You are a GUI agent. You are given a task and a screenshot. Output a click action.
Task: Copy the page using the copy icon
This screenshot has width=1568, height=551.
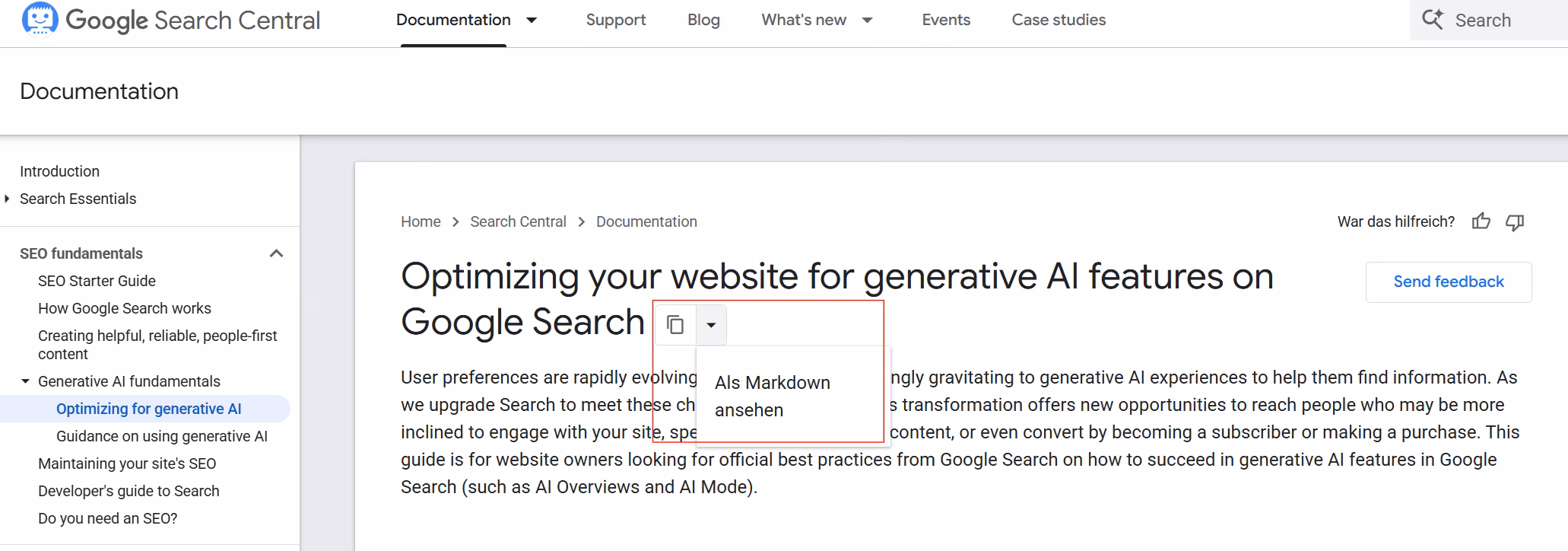(x=675, y=325)
